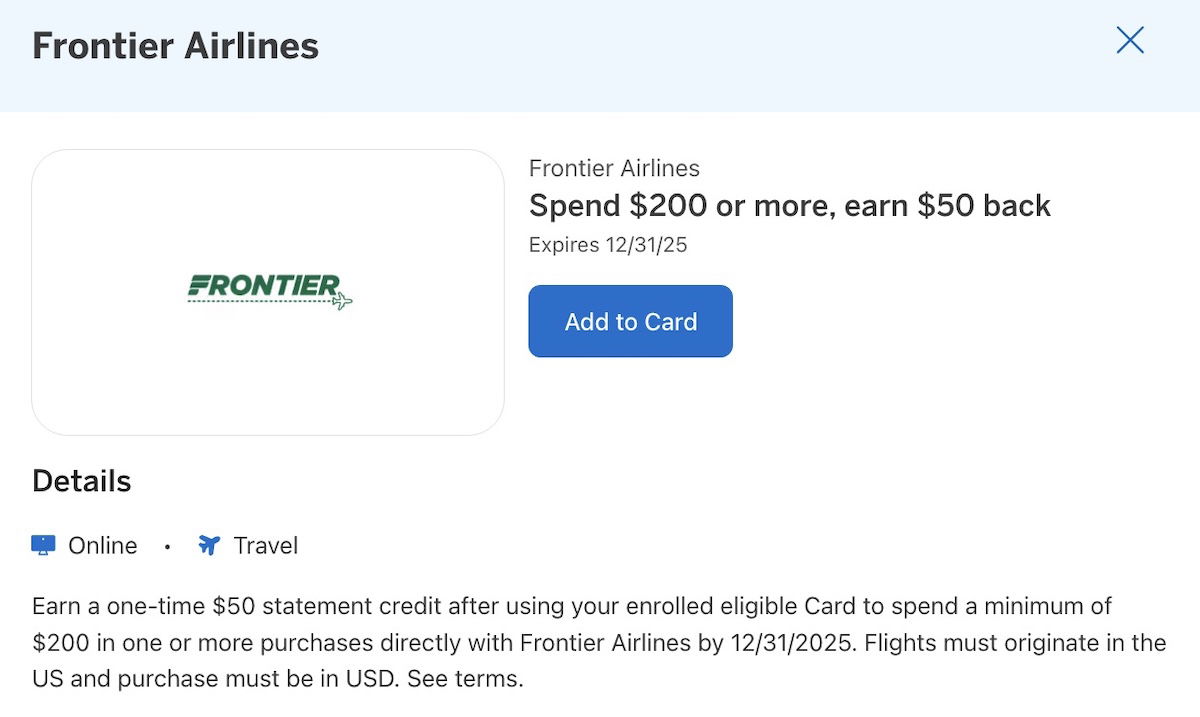Viewport: 1200px width, 717px height.
Task: Click the blue Online monitor icon
Action: click(x=43, y=545)
